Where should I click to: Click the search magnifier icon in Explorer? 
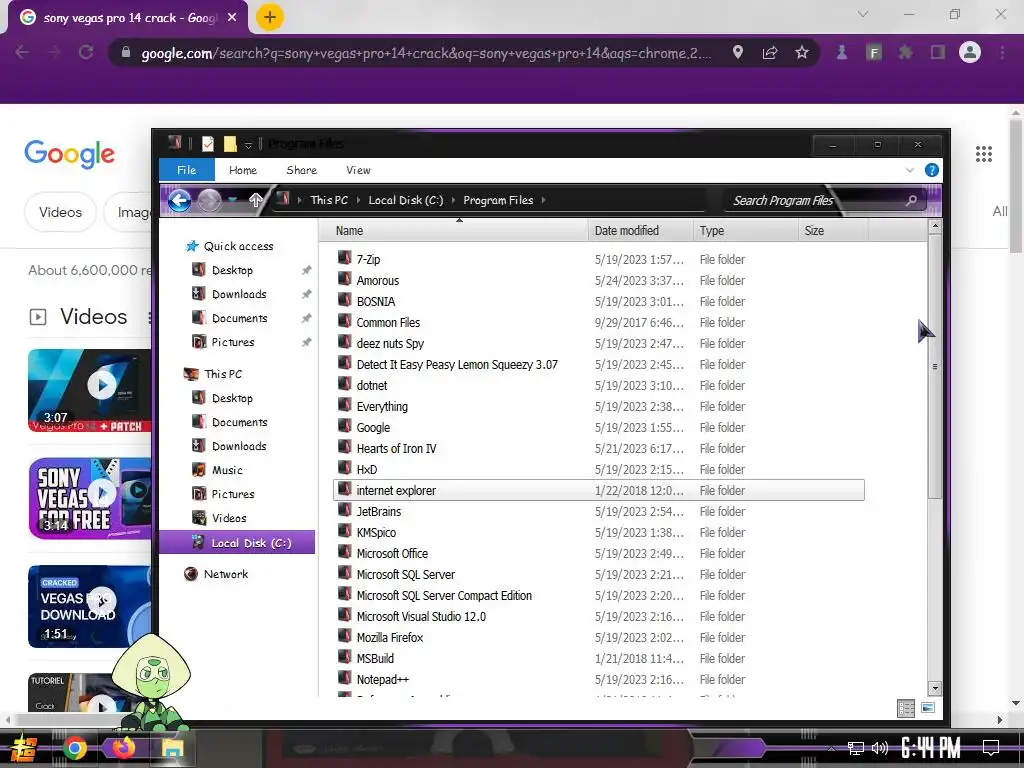[x=912, y=200]
